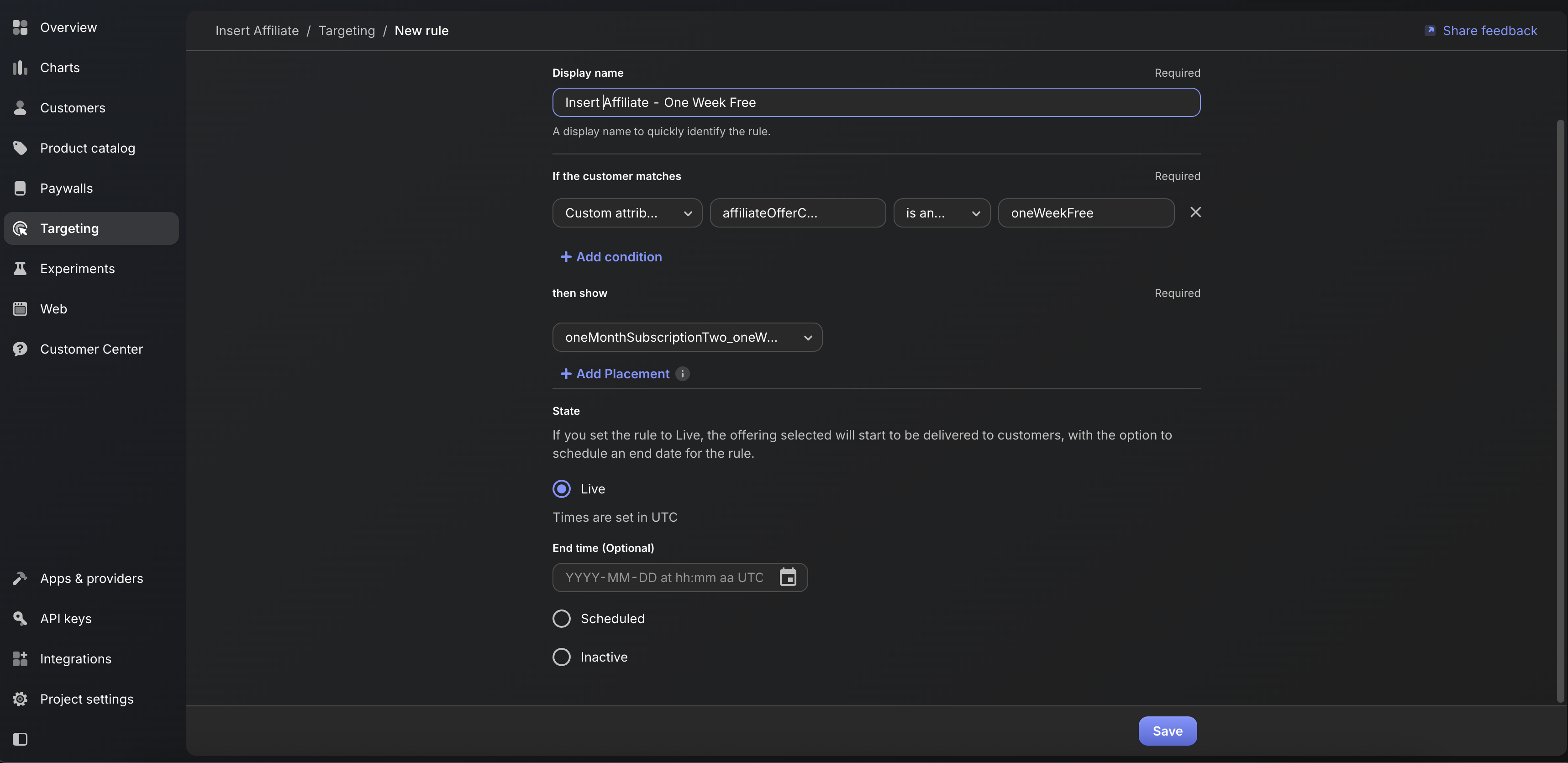Viewport: 1568px width, 763px height.
Task: Click the Add condition link
Action: (x=610, y=257)
